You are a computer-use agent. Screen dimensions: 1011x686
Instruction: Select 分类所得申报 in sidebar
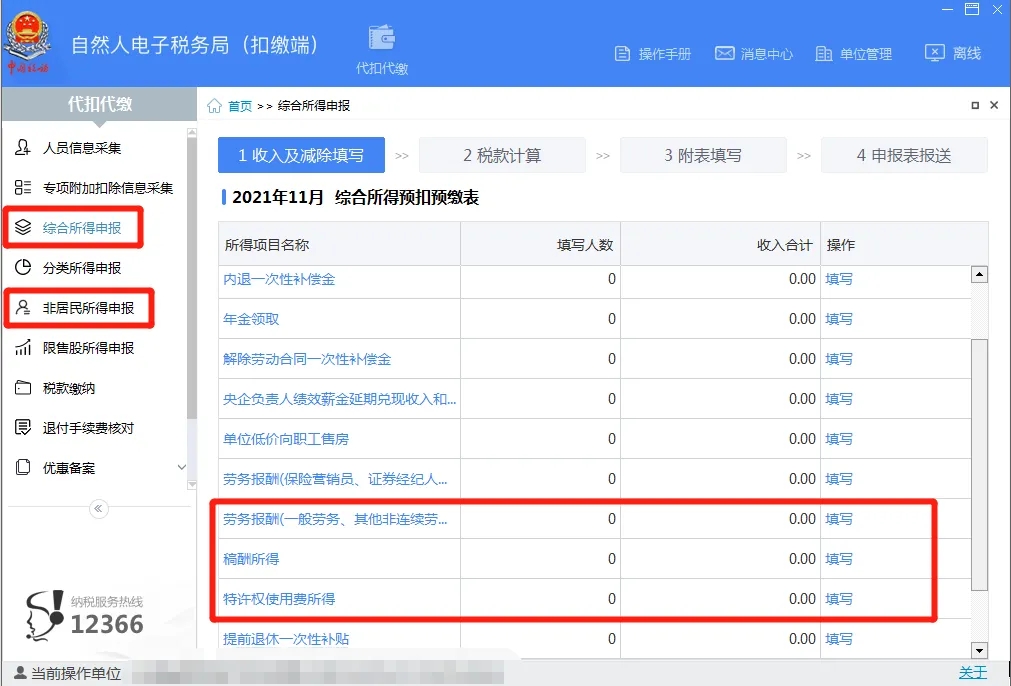82,268
